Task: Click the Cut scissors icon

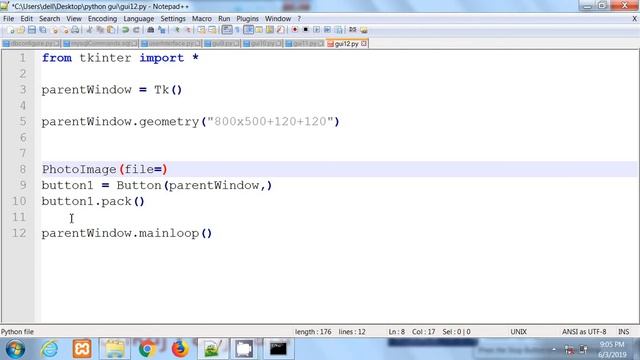Action: (89, 30)
